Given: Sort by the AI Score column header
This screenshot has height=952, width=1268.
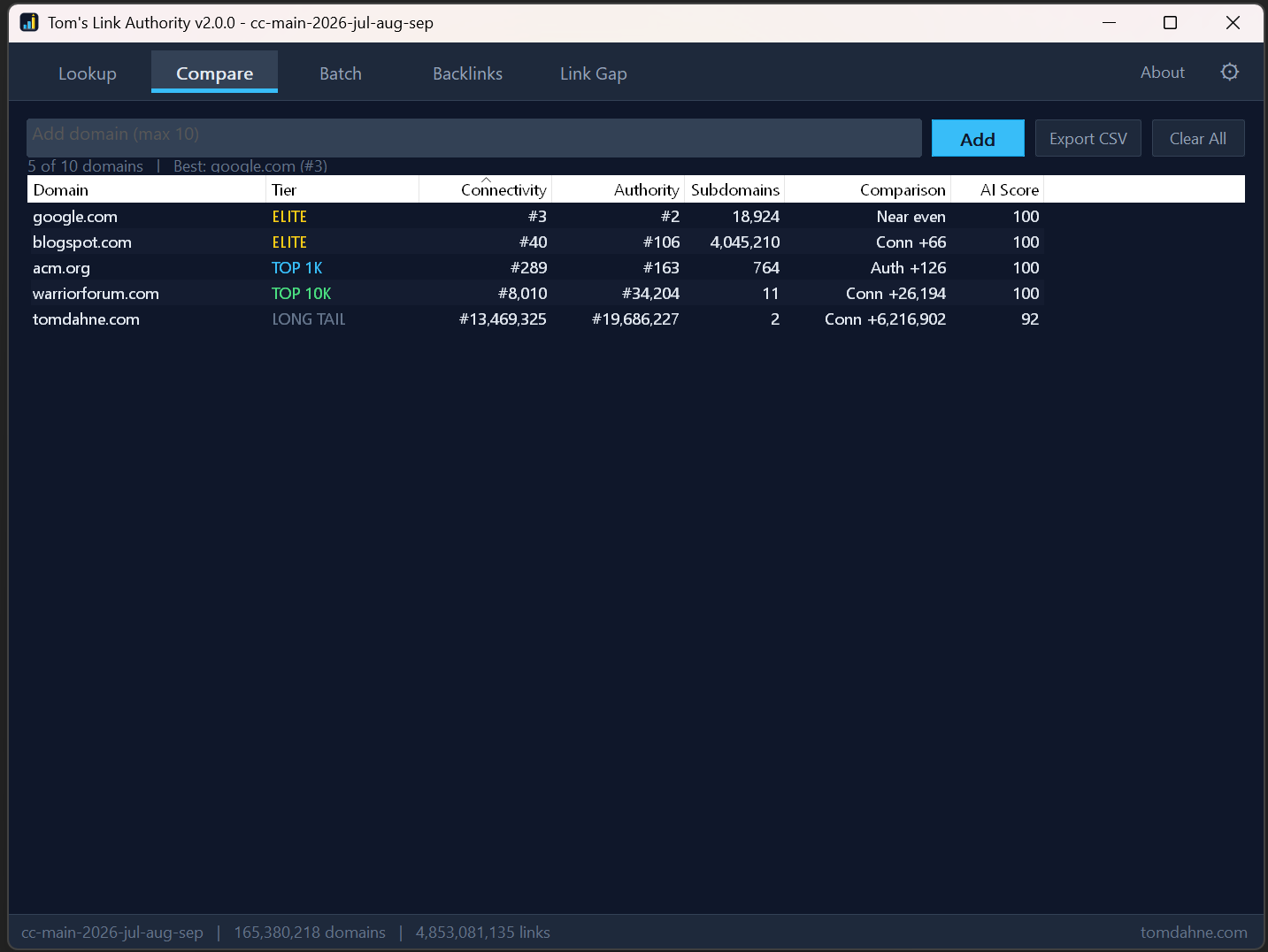Looking at the screenshot, I should [997, 190].
